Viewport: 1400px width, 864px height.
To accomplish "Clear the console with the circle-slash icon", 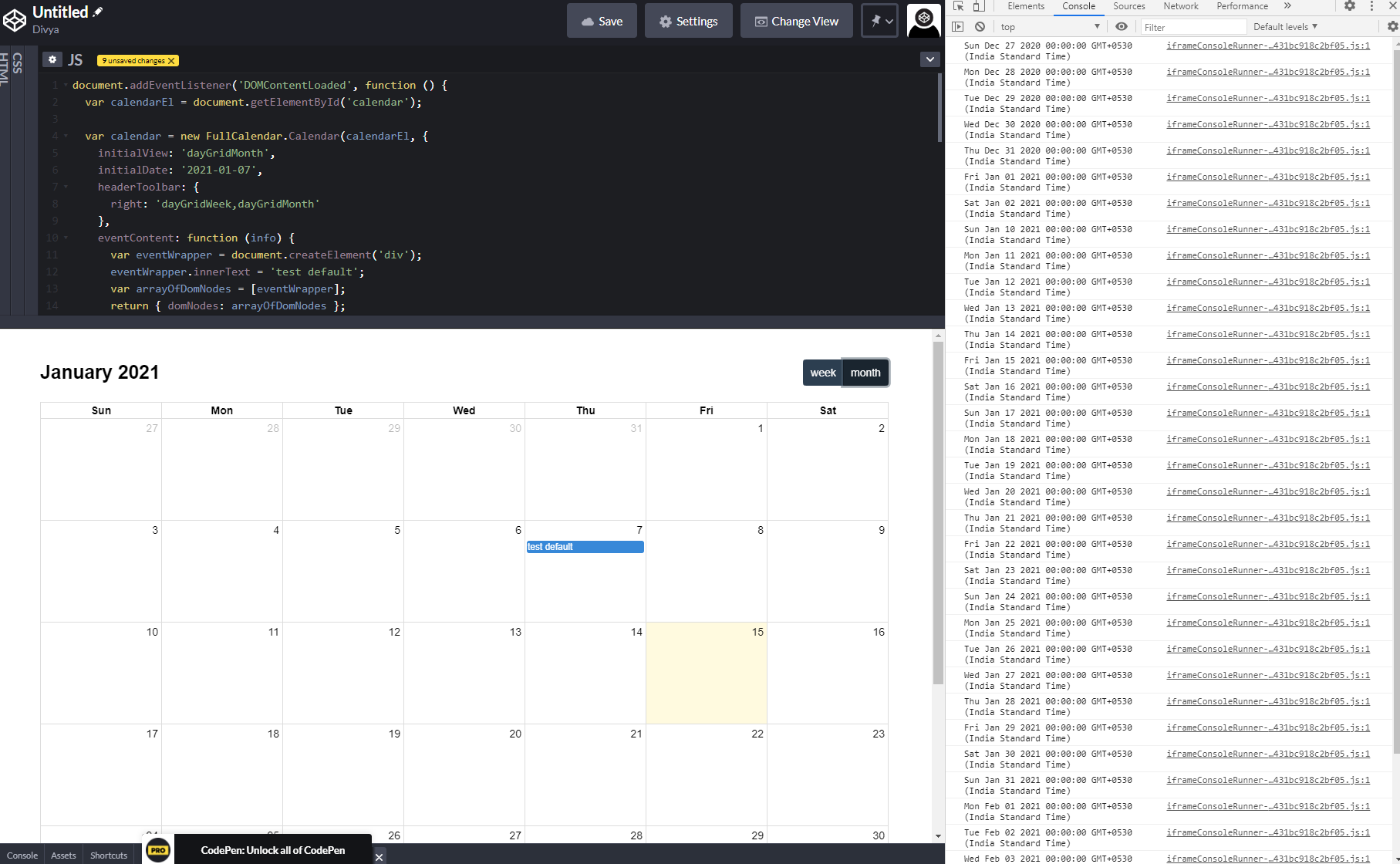I will point(980,26).
